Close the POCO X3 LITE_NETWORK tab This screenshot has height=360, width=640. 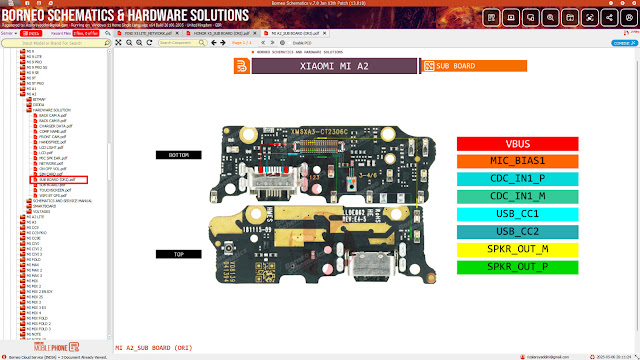(x=177, y=33)
